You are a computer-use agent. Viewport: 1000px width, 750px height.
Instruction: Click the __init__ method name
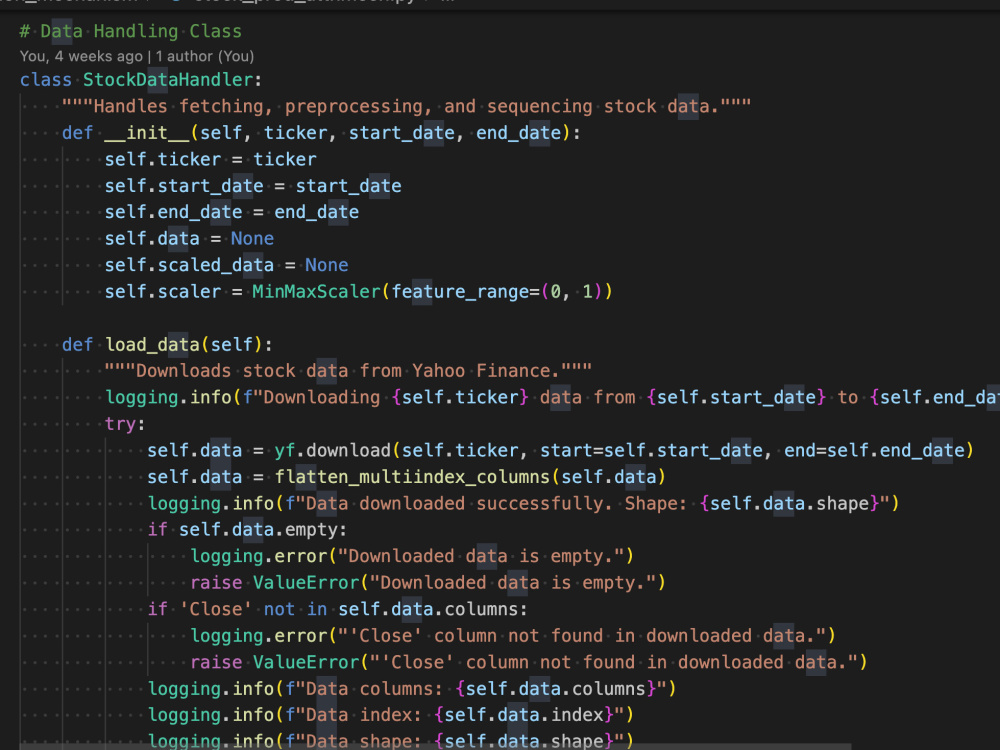147,133
